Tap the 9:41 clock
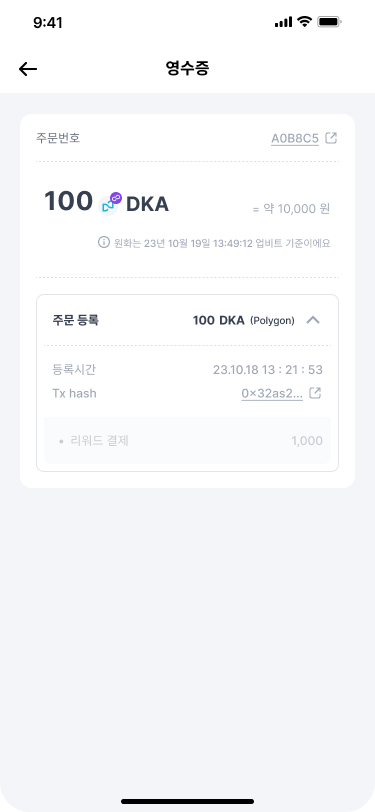Image resolution: width=375 pixels, height=812 pixels. (48, 22)
